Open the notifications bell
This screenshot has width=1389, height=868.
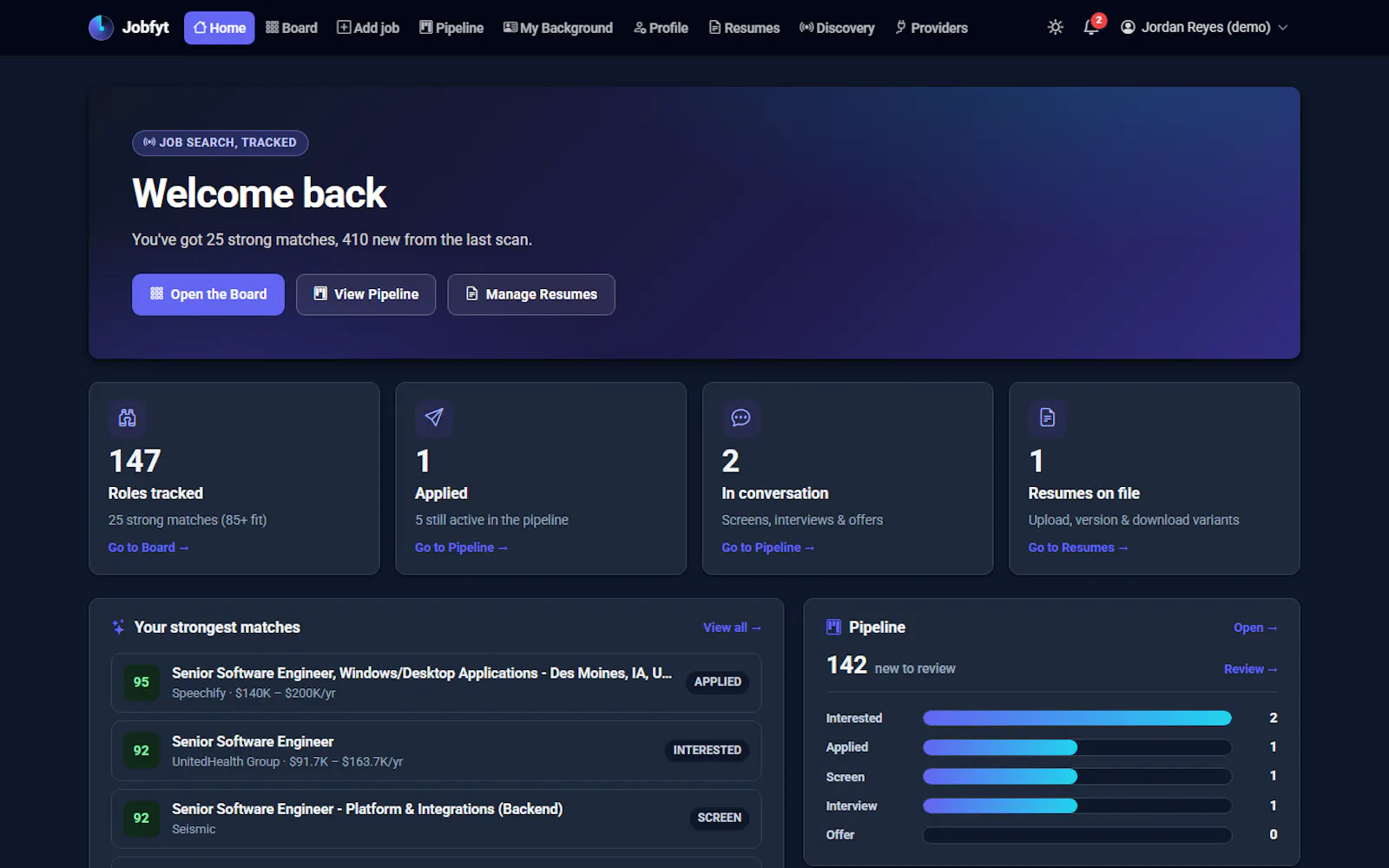coord(1091,28)
